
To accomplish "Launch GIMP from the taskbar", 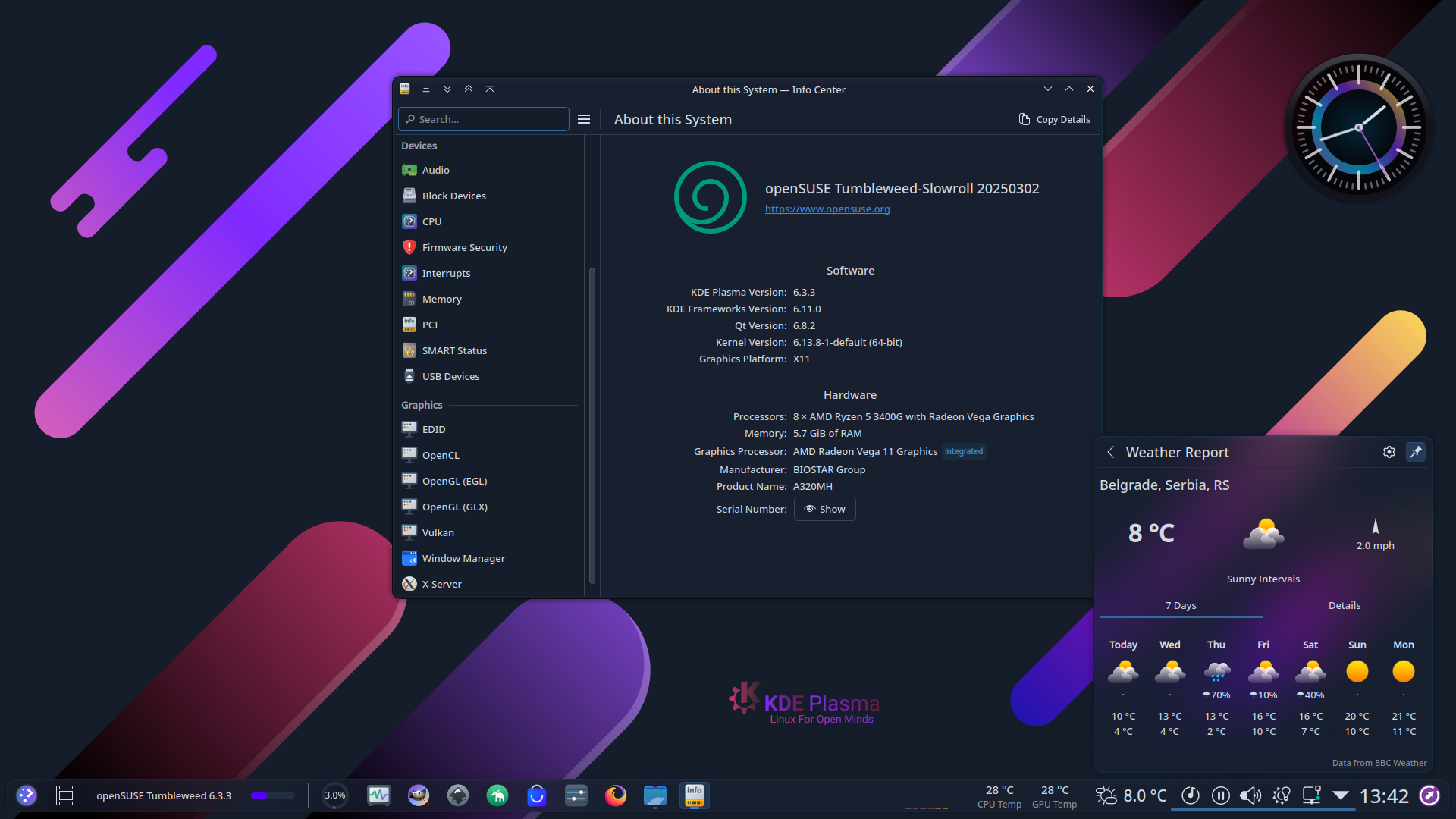I will click(419, 795).
